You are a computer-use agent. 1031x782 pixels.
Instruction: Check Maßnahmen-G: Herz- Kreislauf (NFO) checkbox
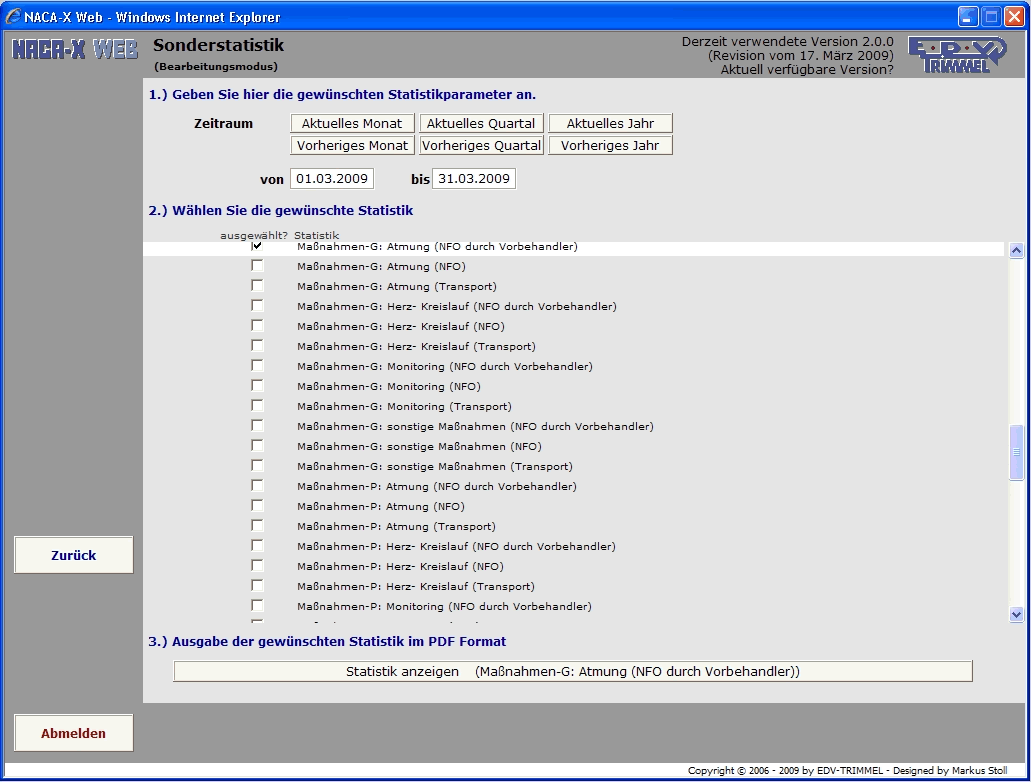pos(257,326)
